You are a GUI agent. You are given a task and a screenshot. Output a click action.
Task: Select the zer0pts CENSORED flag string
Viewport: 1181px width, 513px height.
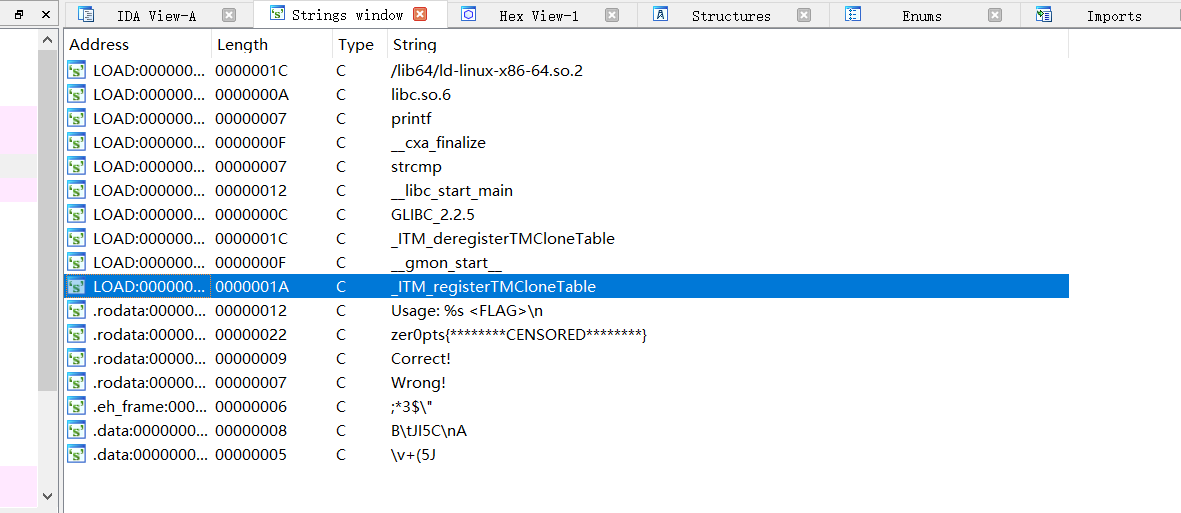519,335
